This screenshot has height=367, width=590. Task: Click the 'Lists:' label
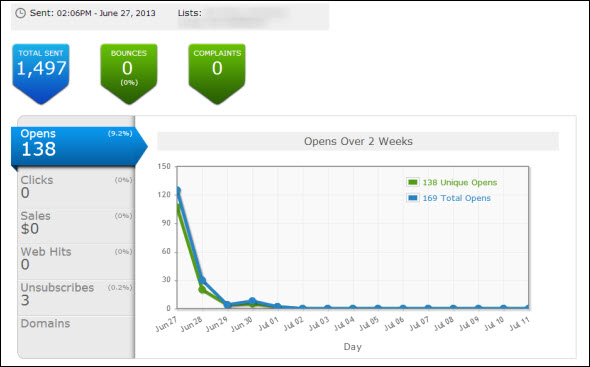pyautogui.click(x=189, y=13)
